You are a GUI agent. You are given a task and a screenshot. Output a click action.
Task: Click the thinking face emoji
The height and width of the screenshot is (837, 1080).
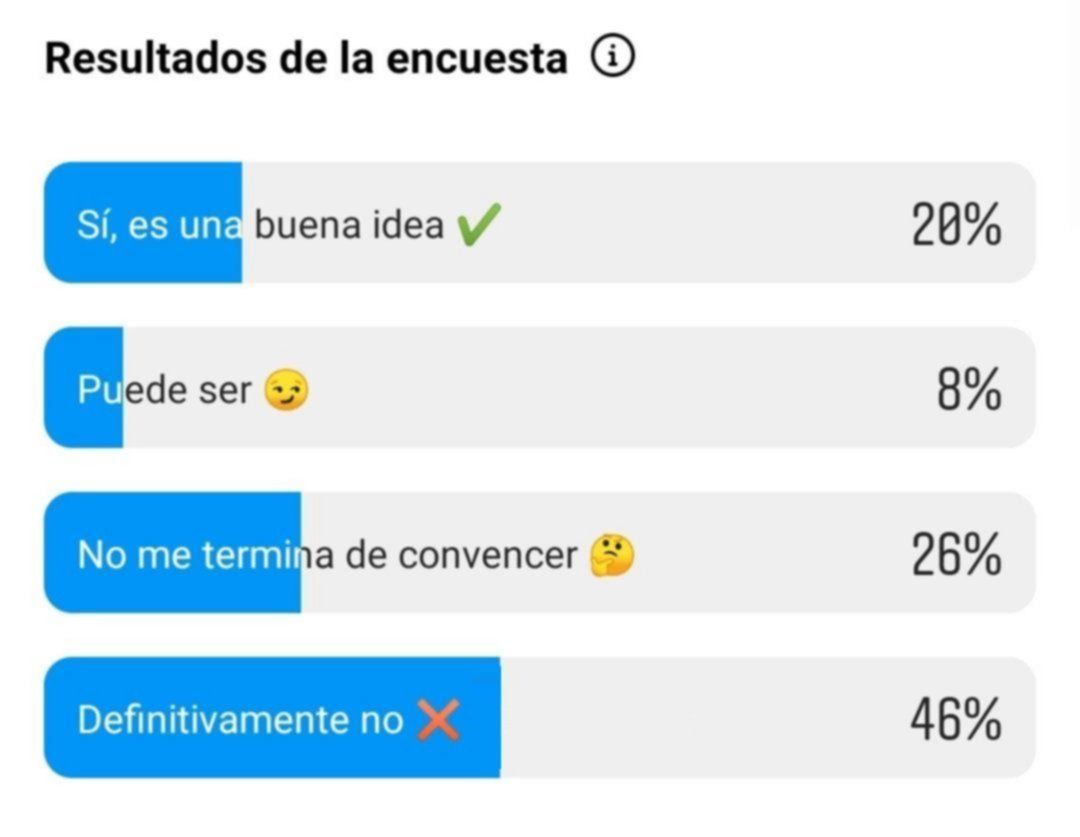pos(612,556)
